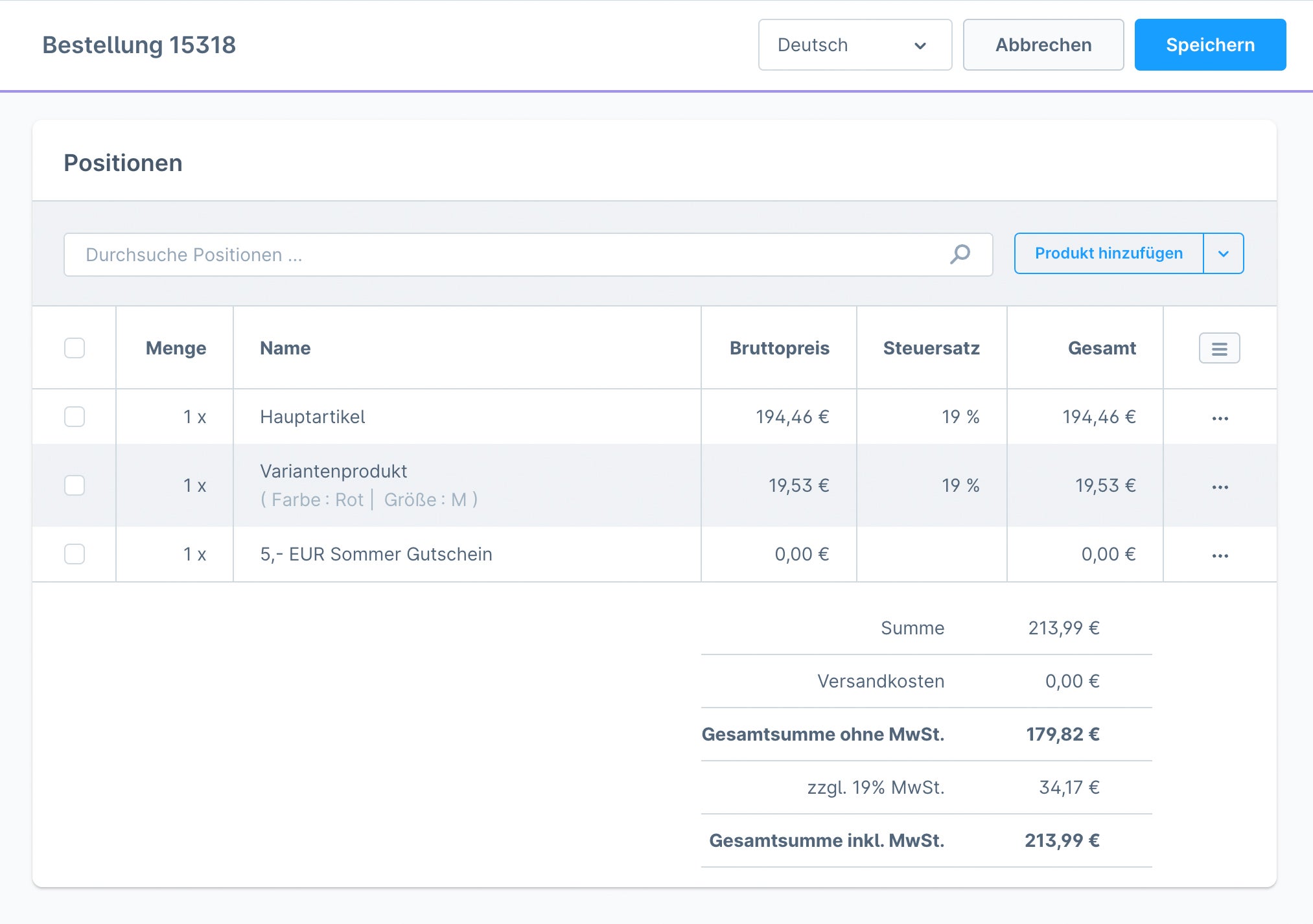The width and height of the screenshot is (1313, 924).
Task: Open actions menu for Hauptartikel row
Action: tap(1220, 418)
